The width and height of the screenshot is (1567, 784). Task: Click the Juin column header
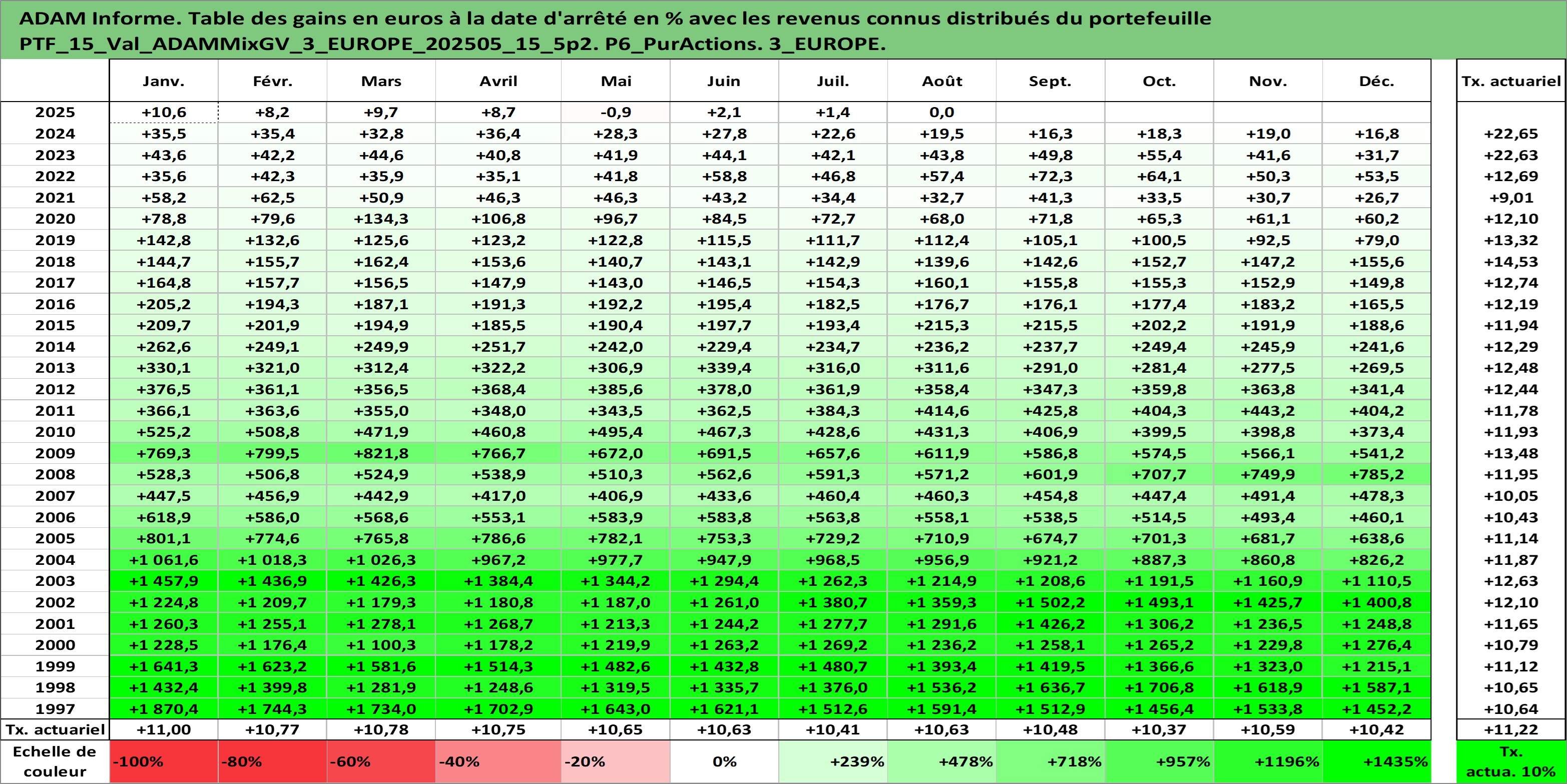coord(725,81)
